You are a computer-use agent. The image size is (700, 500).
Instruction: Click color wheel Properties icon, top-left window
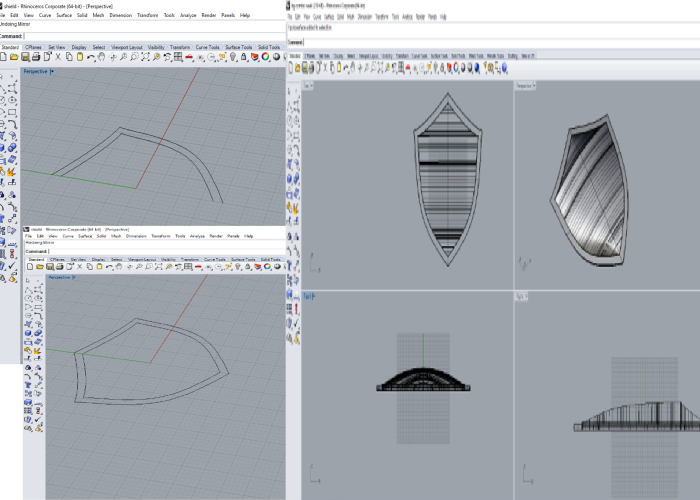pos(266,57)
